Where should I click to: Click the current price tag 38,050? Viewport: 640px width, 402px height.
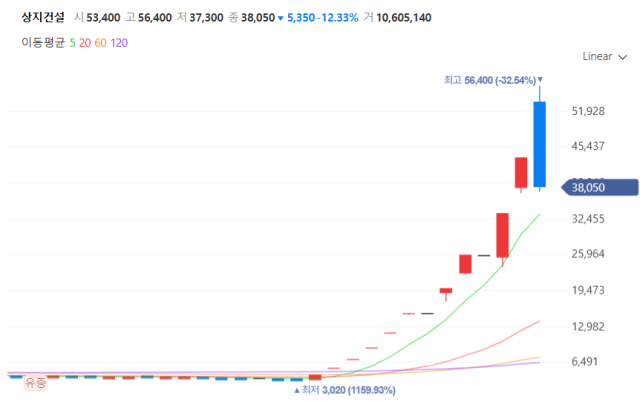(x=601, y=186)
